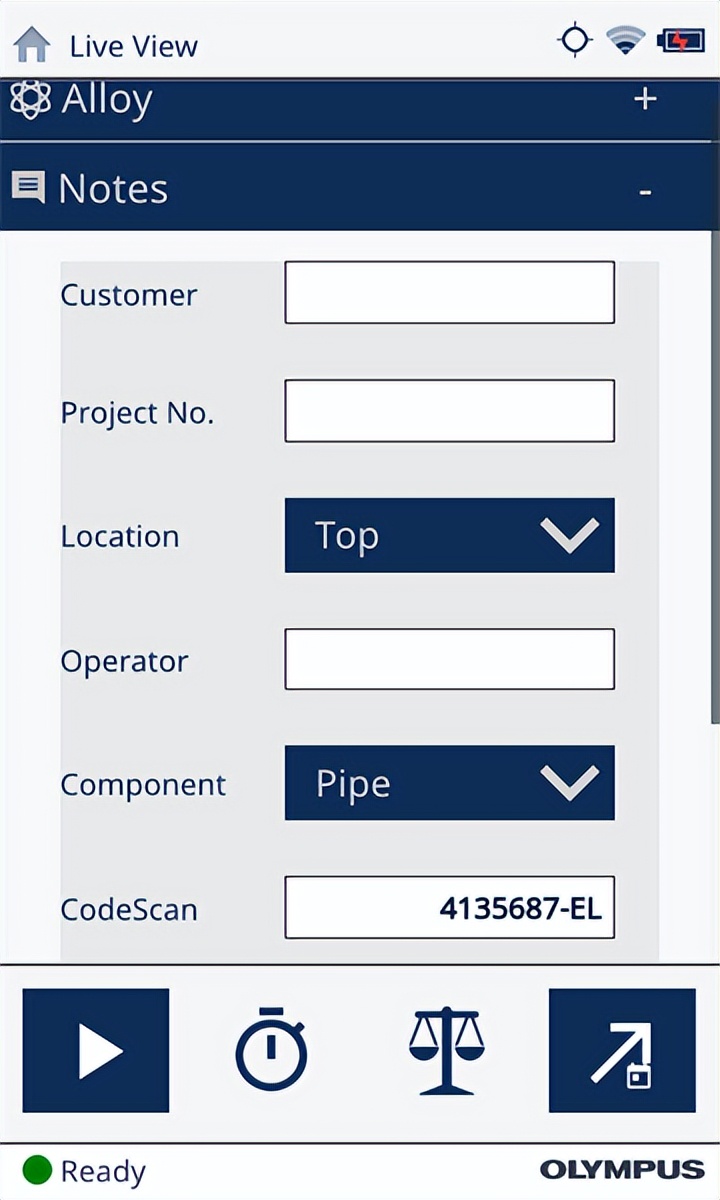Open the balance scales comparison icon

point(446,1050)
